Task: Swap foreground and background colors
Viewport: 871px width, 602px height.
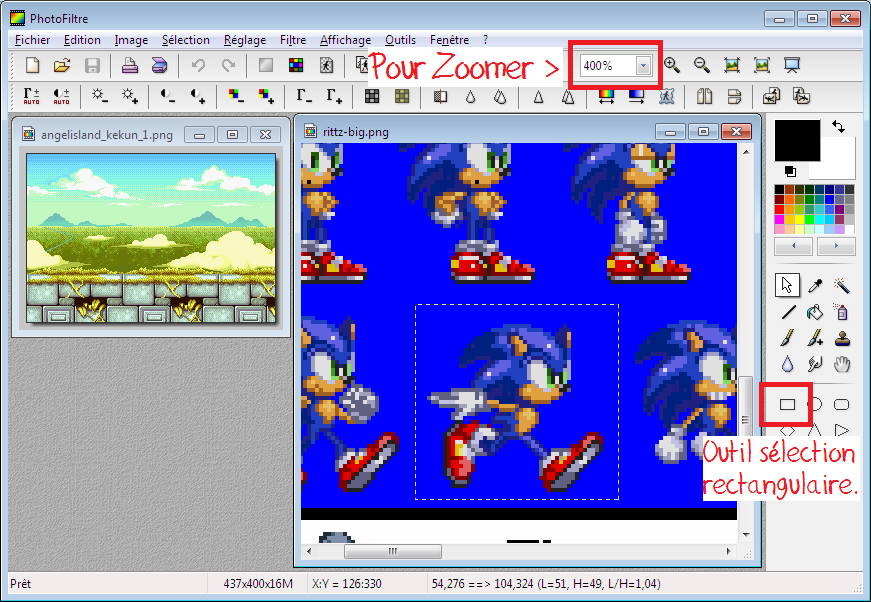Action: [838, 127]
